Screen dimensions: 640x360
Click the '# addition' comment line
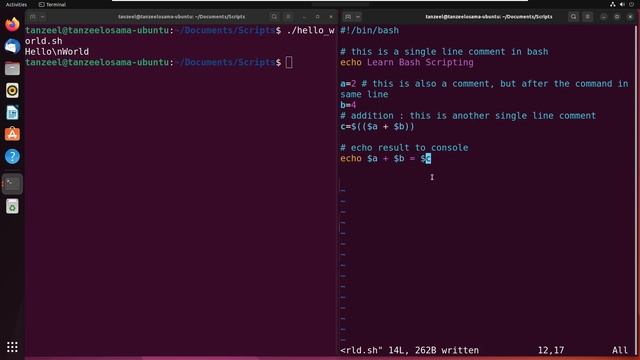(468, 116)
